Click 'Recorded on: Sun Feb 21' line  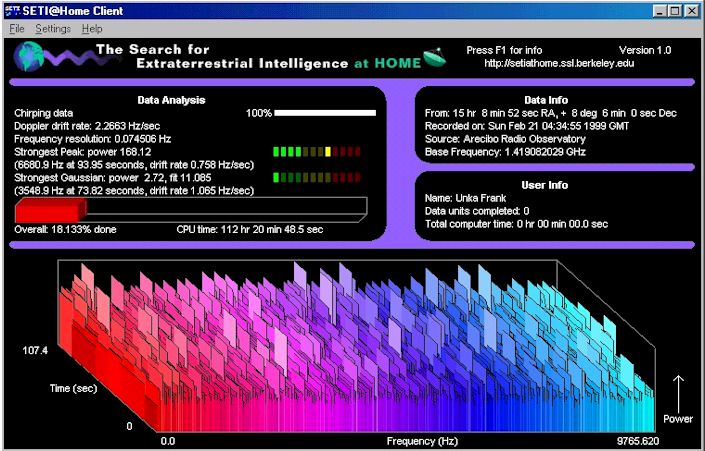pos(527,126)
